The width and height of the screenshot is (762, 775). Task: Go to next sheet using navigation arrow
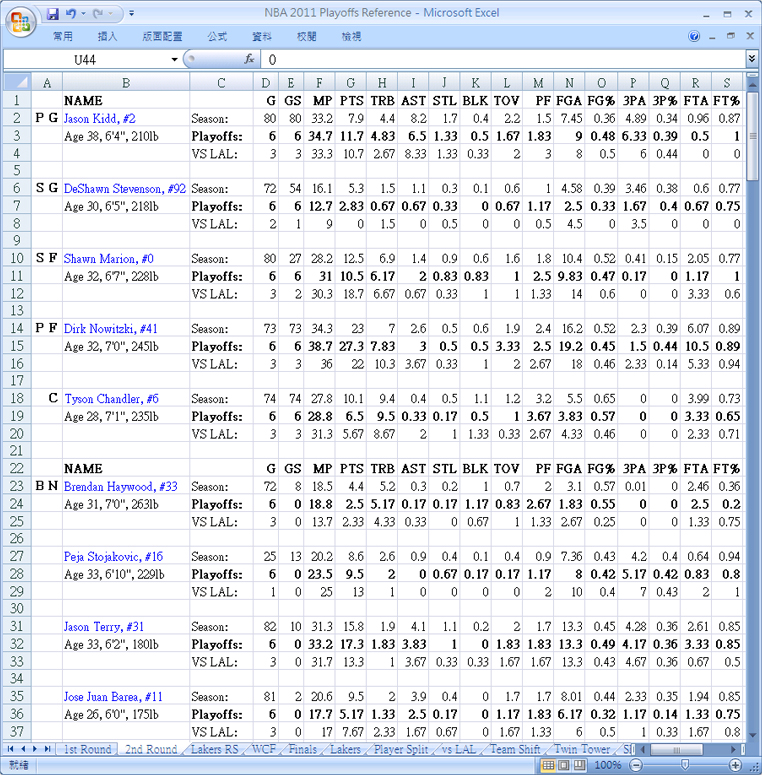(x=35, y=749)
